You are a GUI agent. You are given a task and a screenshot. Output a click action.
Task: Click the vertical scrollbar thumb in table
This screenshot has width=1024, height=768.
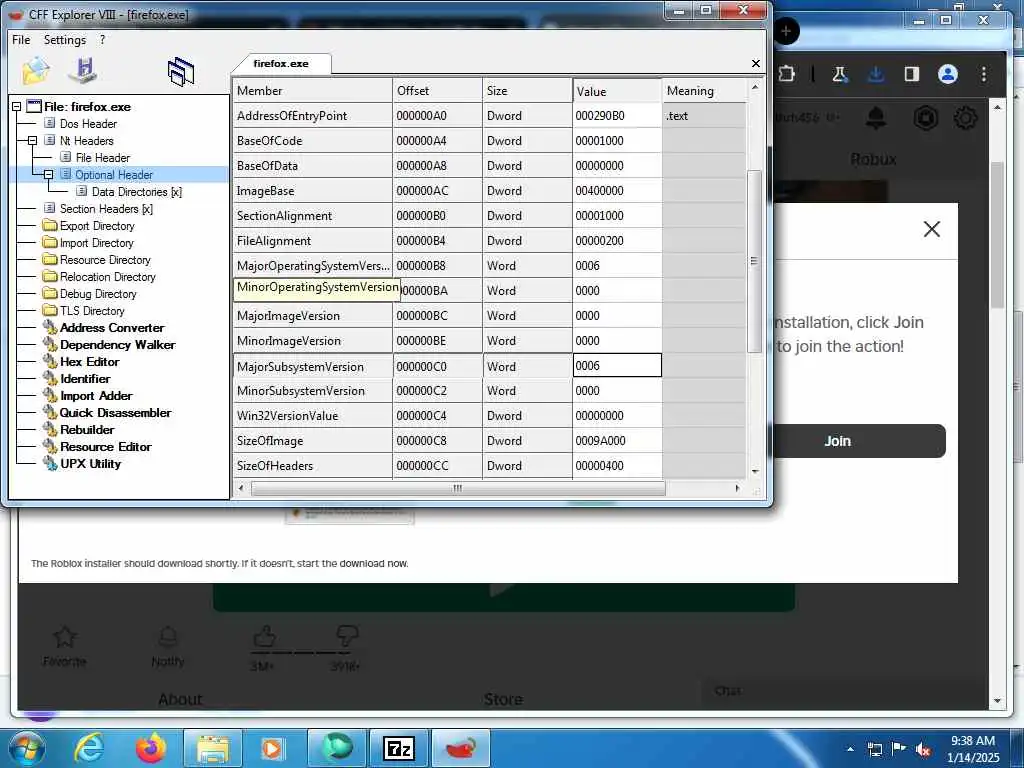coord(754,261)
